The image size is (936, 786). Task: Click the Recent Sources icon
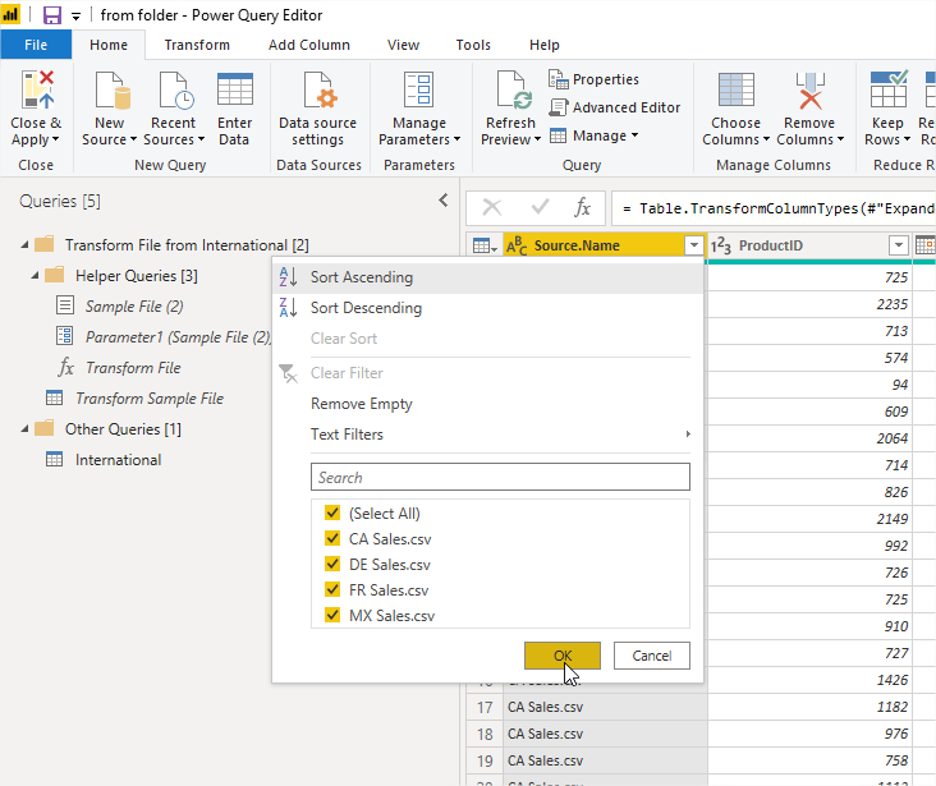pos(175,91)
